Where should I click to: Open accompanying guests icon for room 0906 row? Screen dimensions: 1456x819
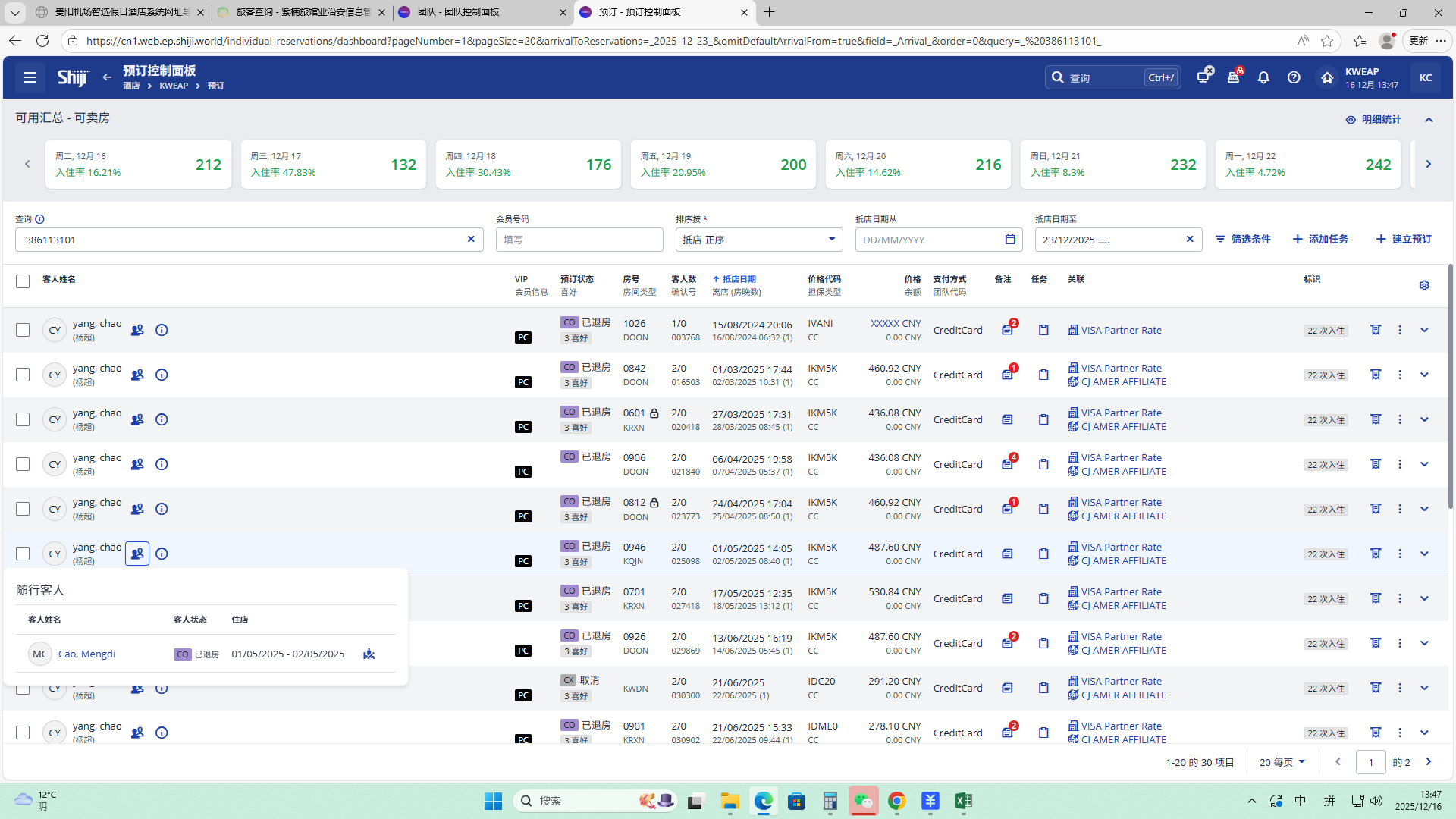pyautogui.click(x=137, y=464)
